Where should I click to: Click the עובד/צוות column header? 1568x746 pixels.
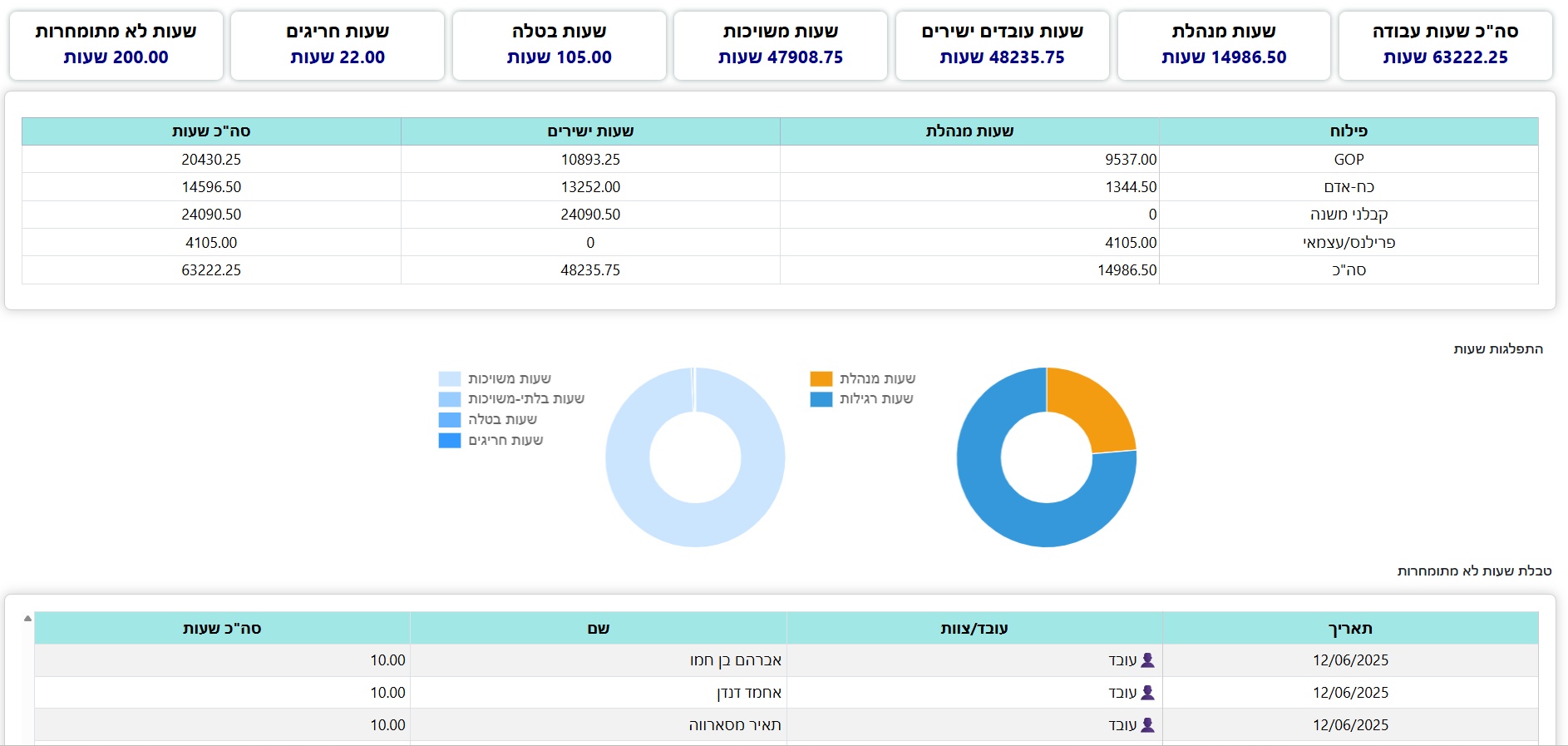974,629
